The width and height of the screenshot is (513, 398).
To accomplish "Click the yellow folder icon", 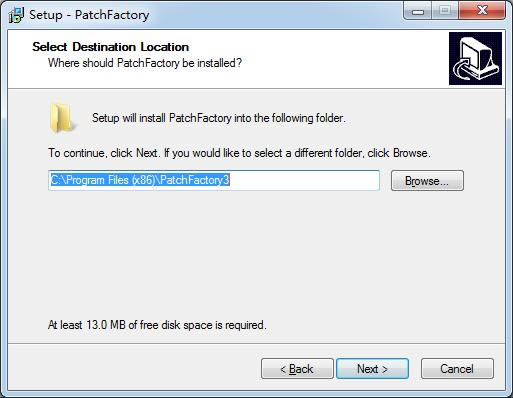I will point(61,118).
